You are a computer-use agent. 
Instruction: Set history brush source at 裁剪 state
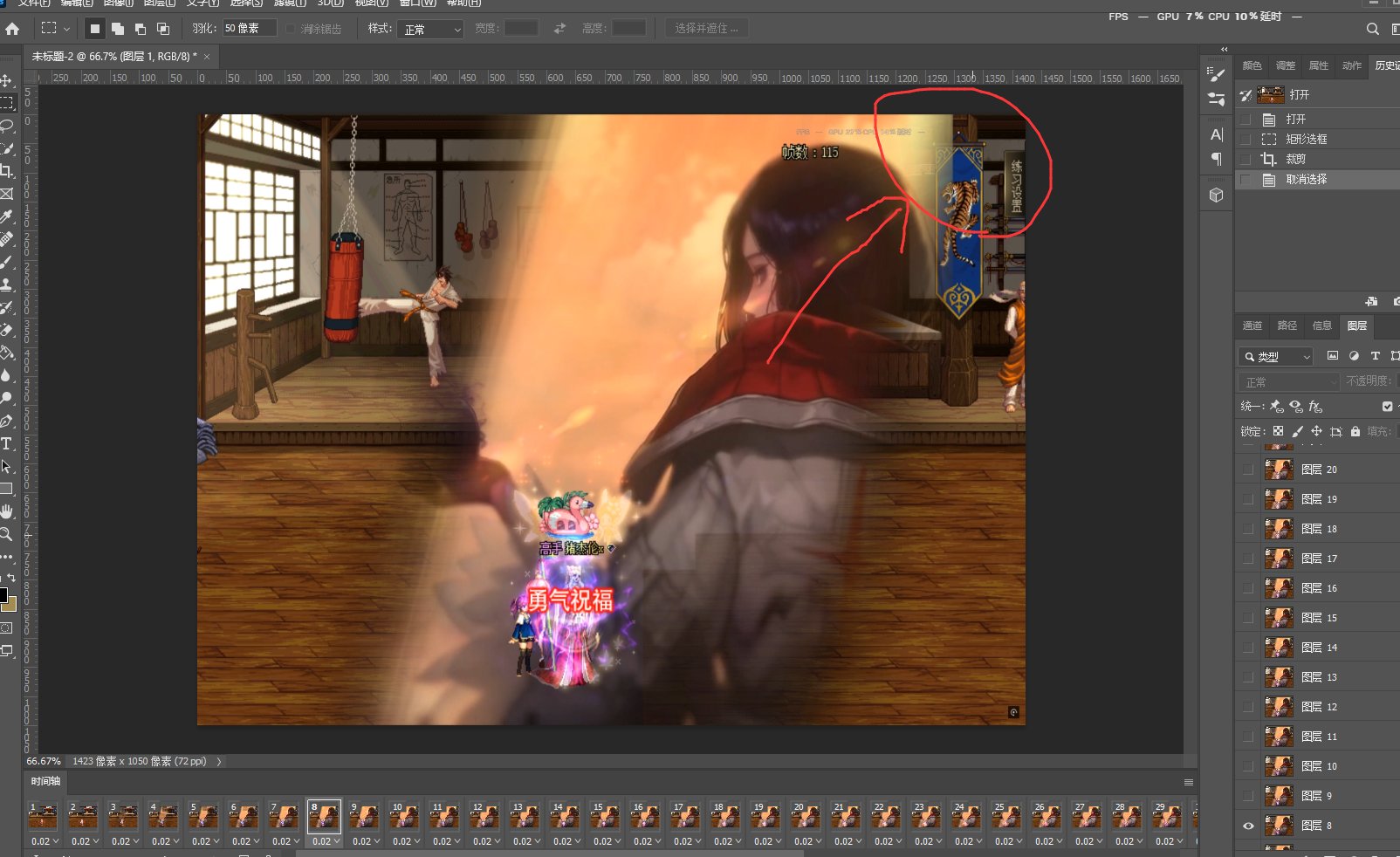1246,159
